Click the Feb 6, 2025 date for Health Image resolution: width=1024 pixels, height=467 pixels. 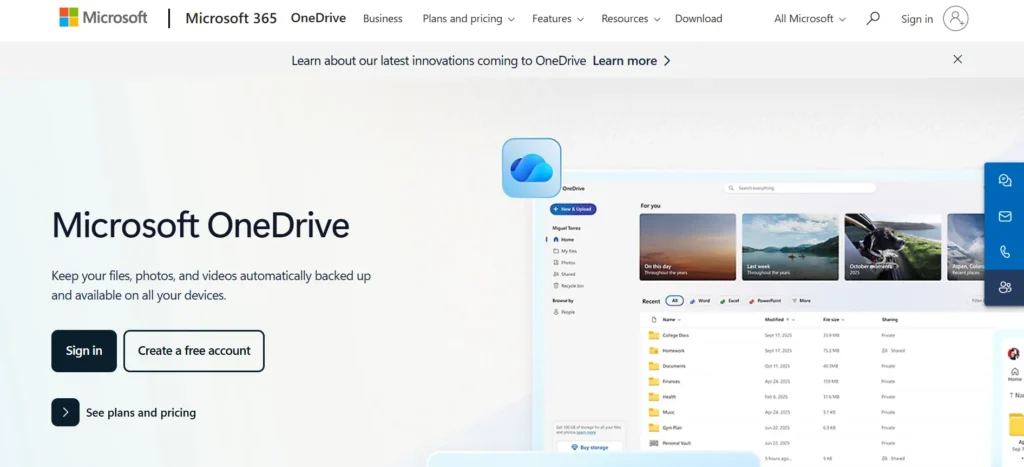pos(776,397)
